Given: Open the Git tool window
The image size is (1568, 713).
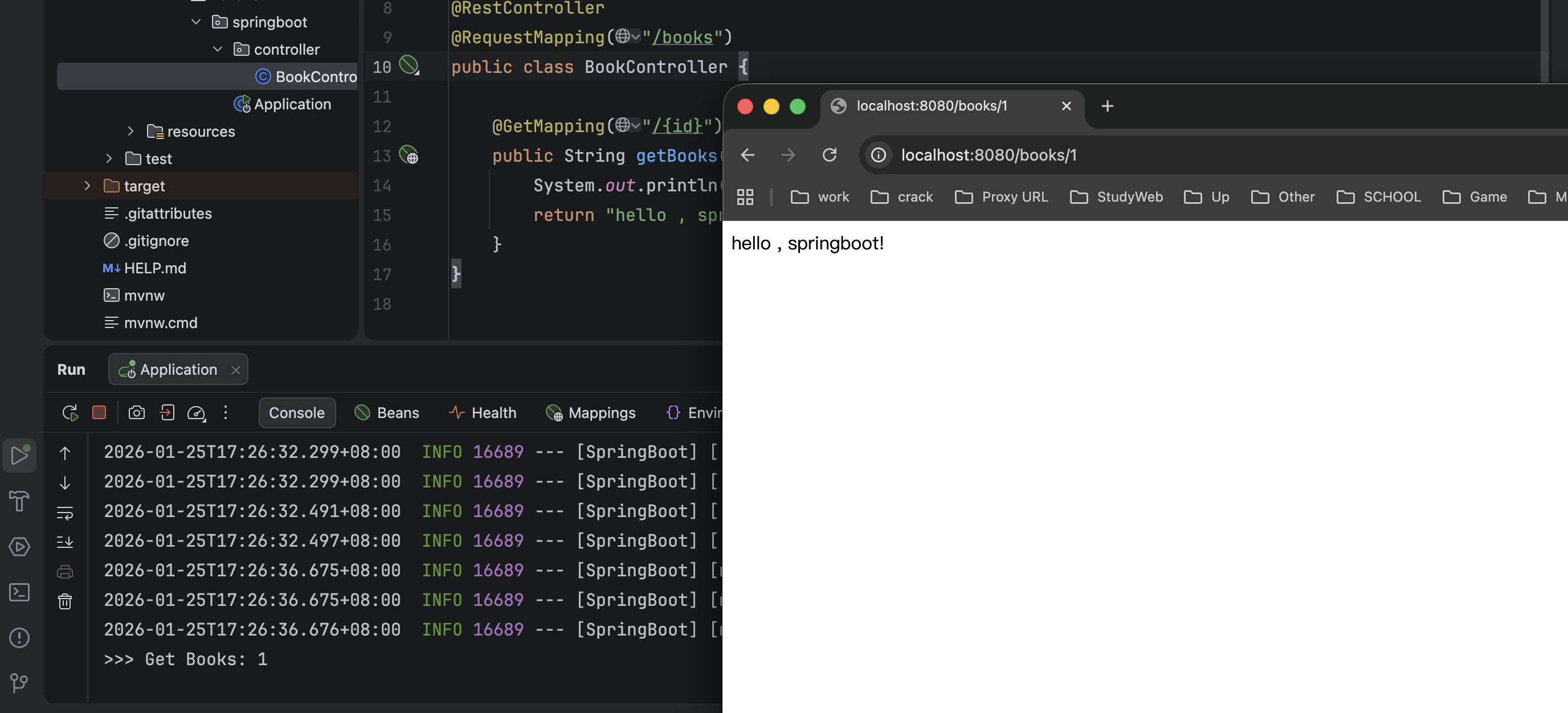Looking at the screenshot, I should [x=19, y=683].
